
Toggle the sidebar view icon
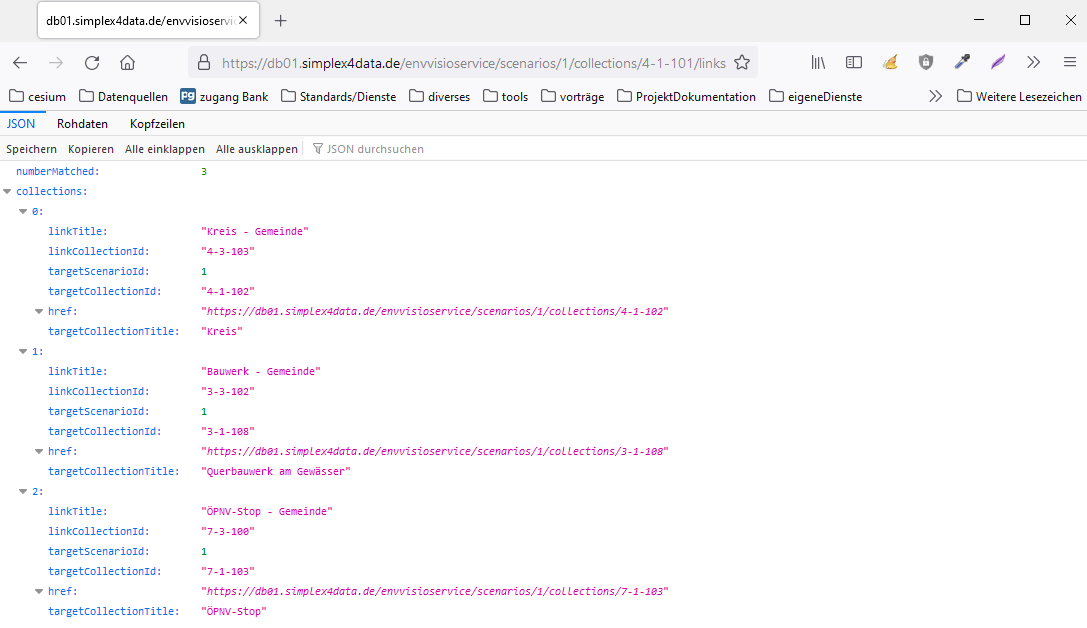pos(854,62)
